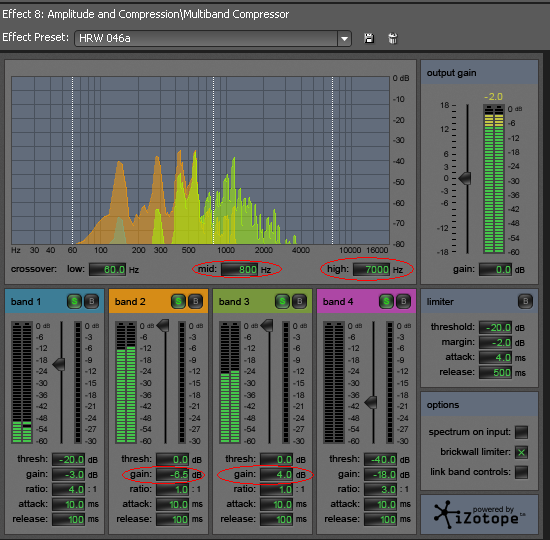
Task: Bypass band 1 with its B button
Action: click(92, 301)
